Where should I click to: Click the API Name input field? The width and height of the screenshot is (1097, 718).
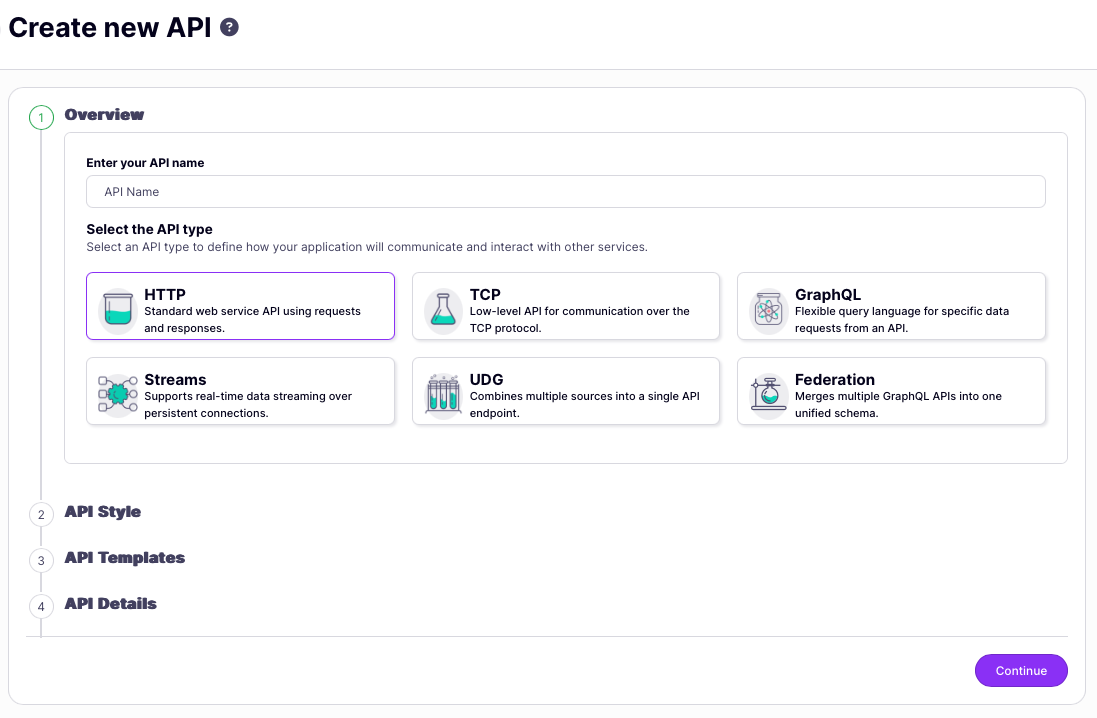click(565, 191)
